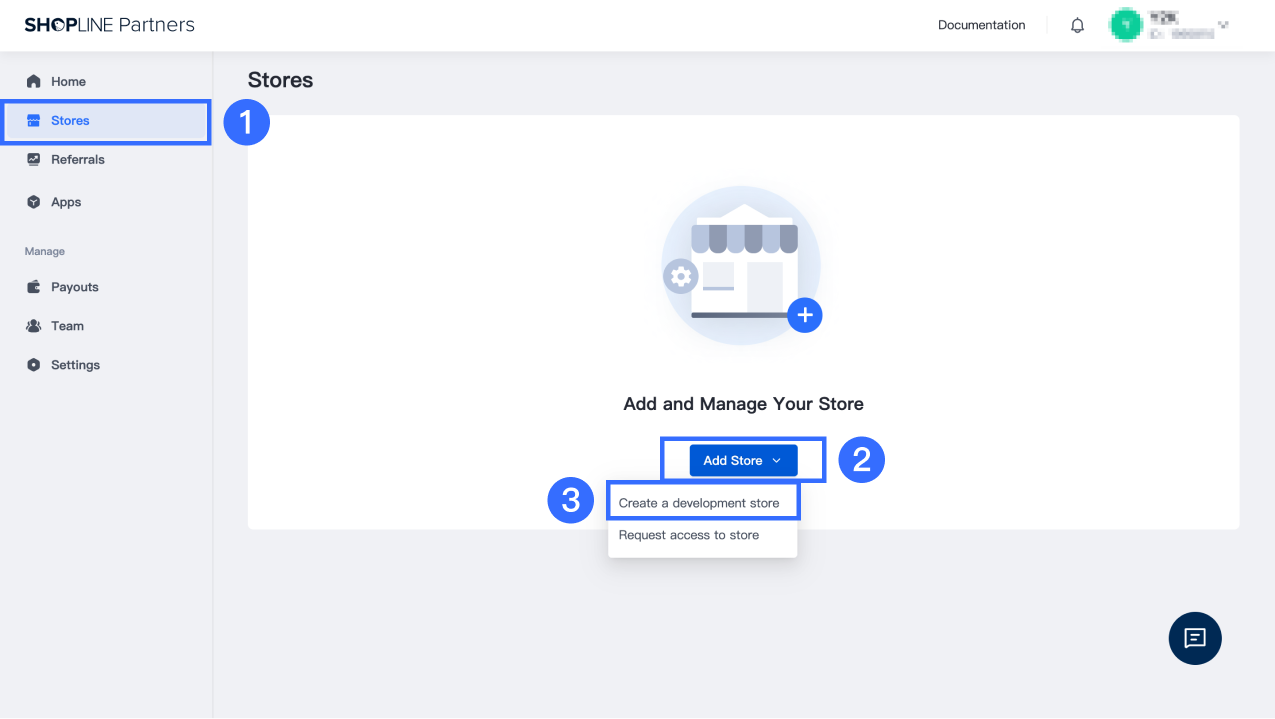Click the notification bell icon

[x=1077, y=25]
